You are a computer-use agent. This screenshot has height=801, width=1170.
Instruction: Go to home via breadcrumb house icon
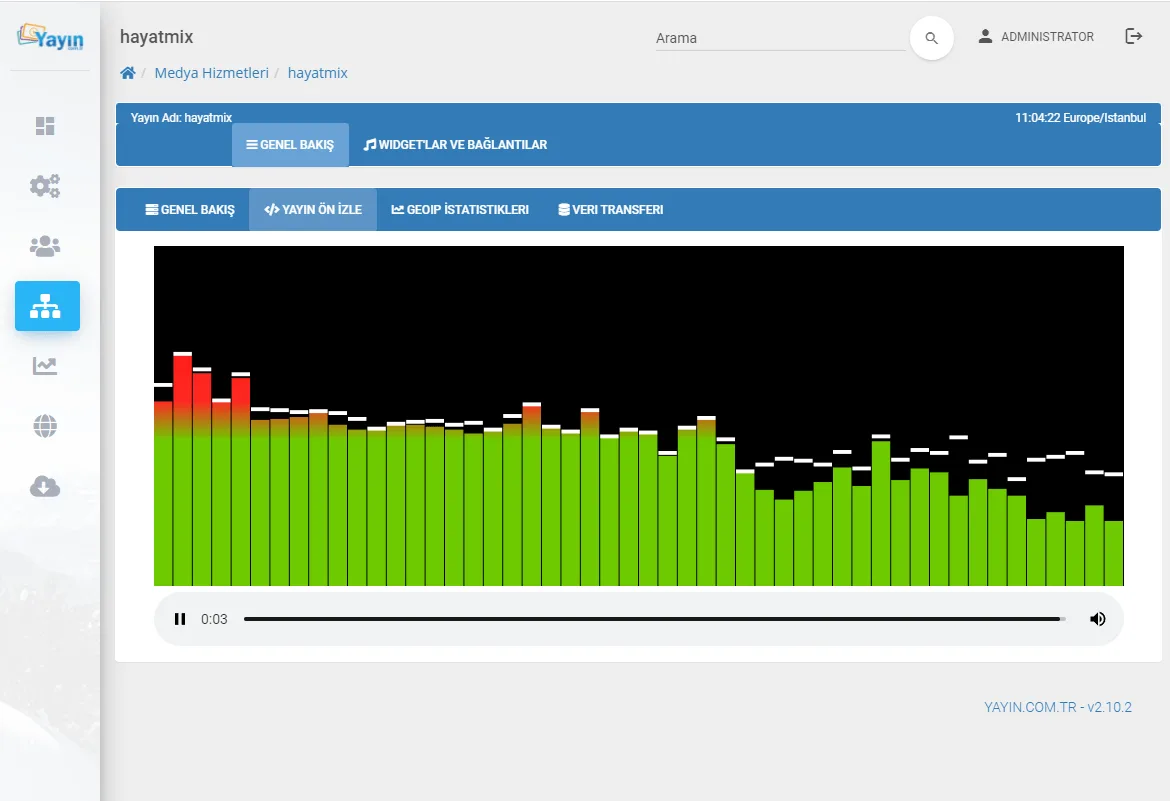coord(128,72)
